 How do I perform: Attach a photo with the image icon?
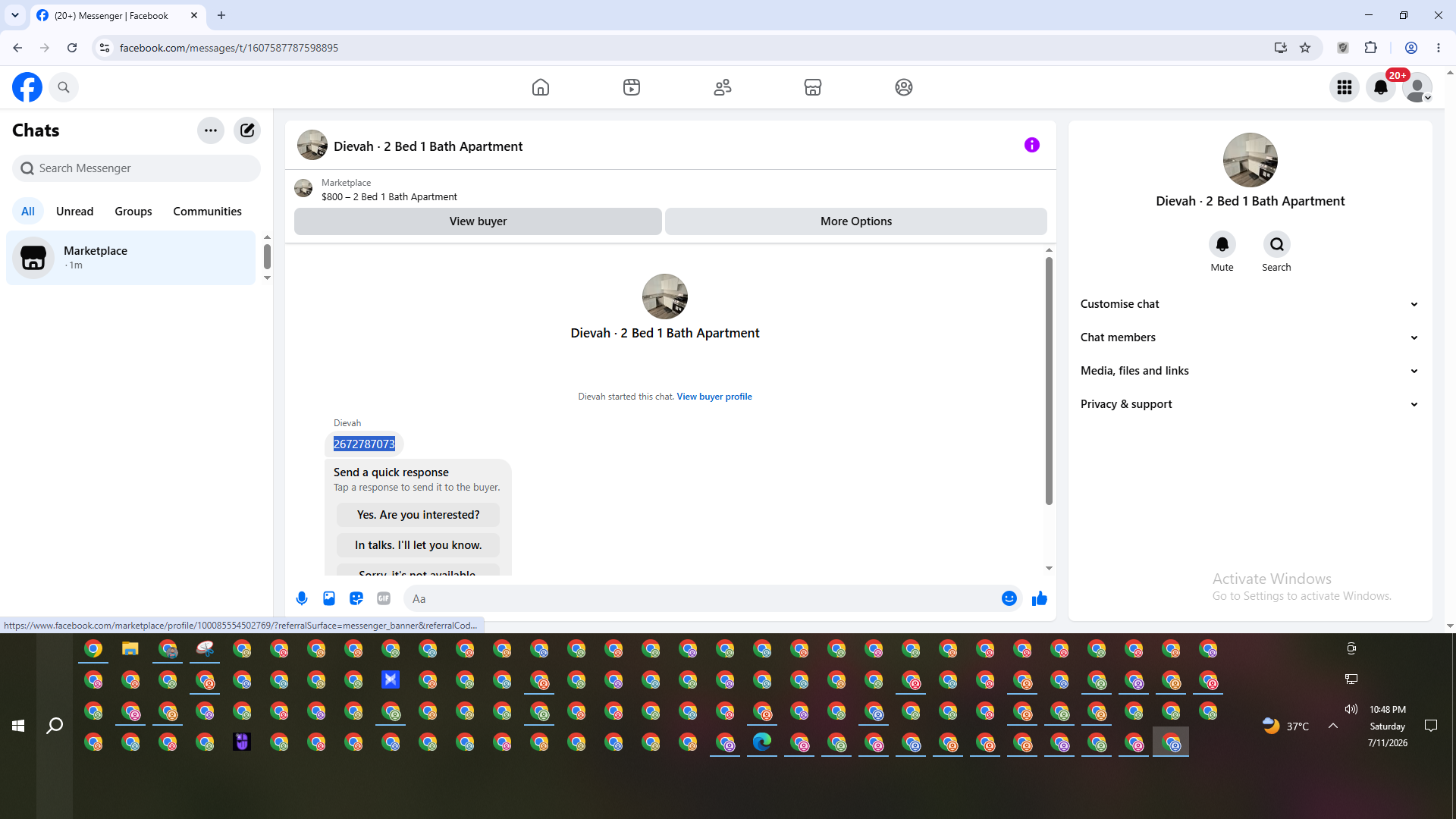coord(329,599)
